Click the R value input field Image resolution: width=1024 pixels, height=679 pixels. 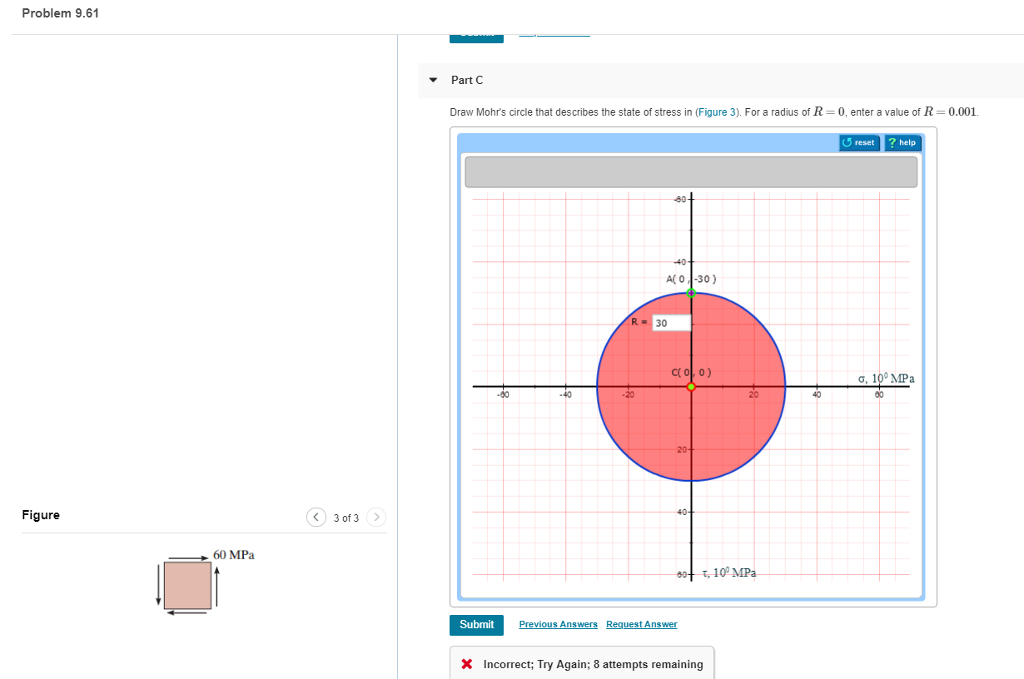[x=669, y=322]
